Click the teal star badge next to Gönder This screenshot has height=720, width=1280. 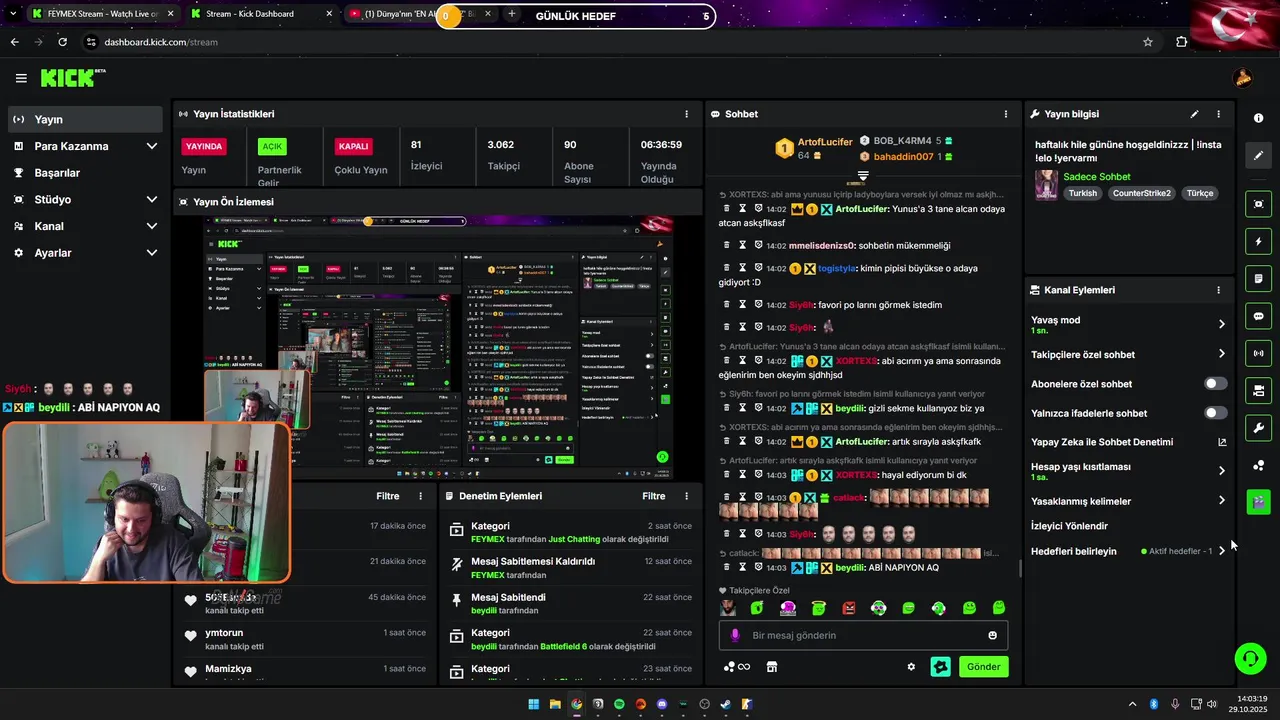[940, 667]
